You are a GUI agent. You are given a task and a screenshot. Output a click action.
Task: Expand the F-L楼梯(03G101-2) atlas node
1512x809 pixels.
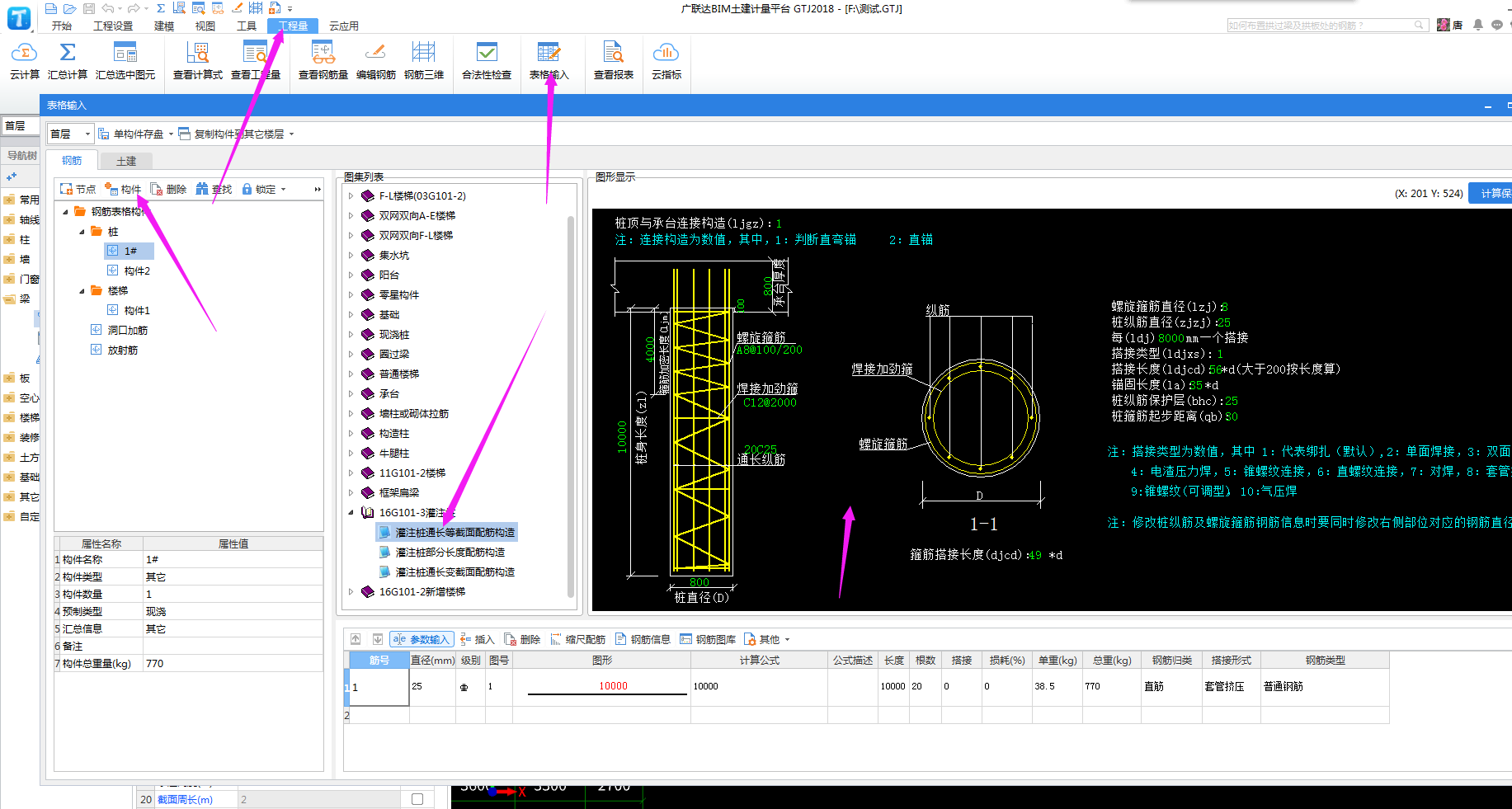(351, 196)
